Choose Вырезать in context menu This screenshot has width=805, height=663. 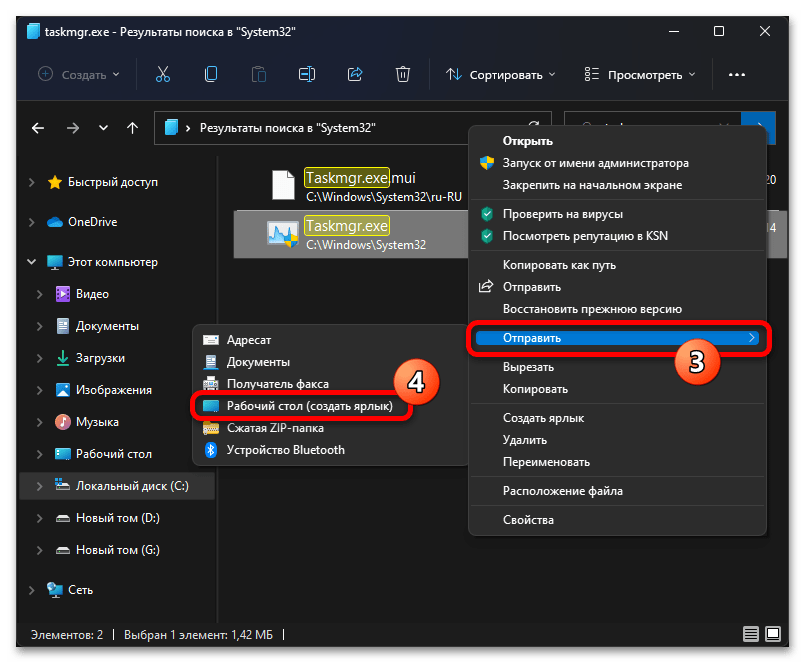pyautogui.click(x=618, y=367)
